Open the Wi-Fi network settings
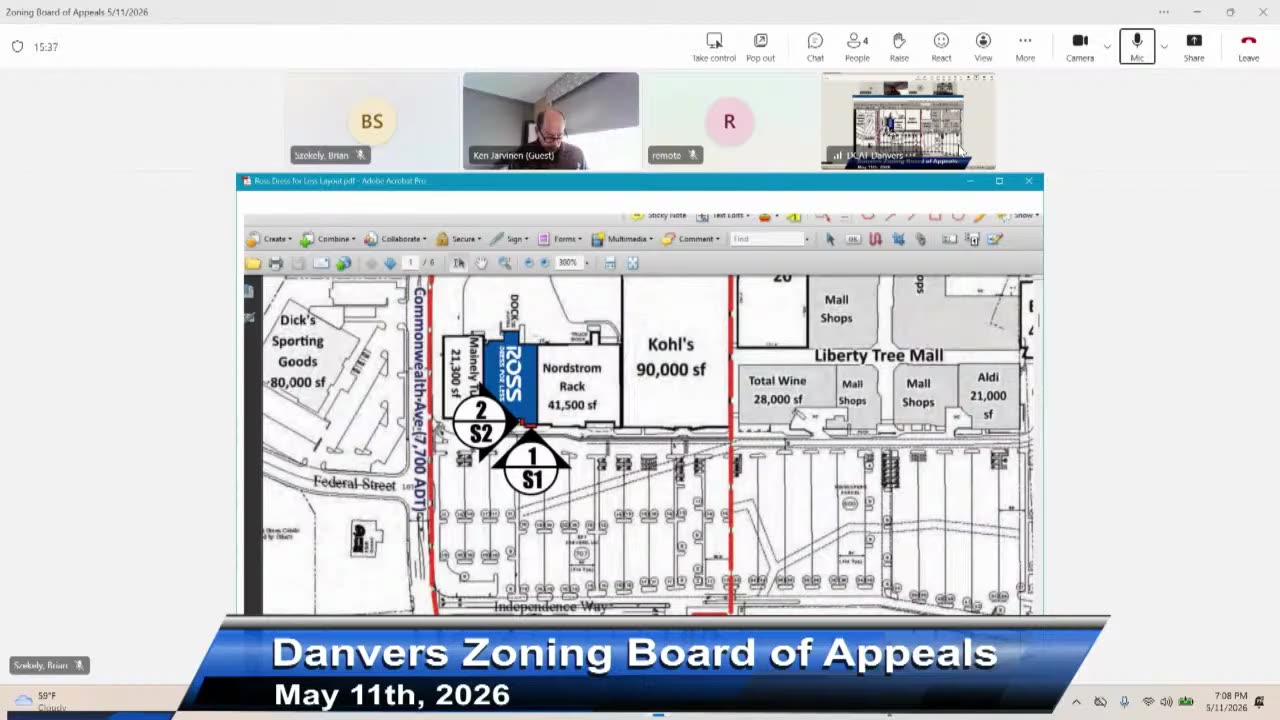The height and width of the screenshot is (720, 1280). pos(1147,702)
